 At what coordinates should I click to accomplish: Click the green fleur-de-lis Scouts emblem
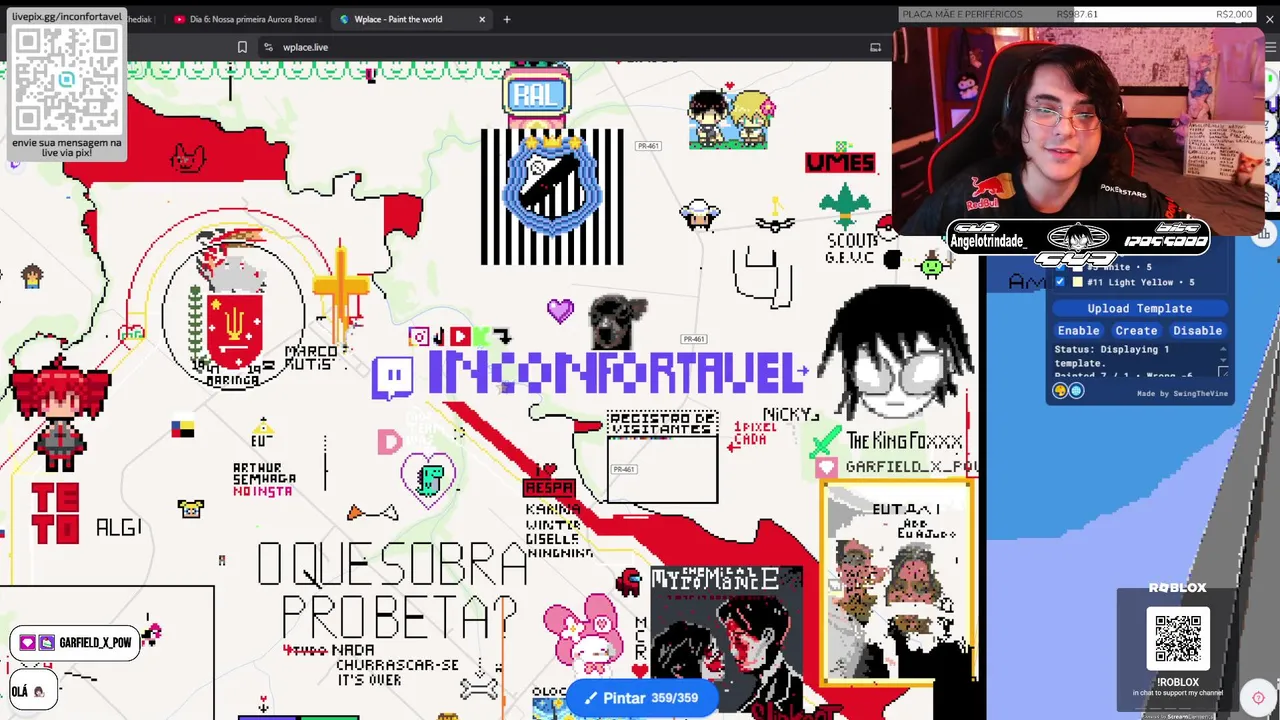(x=845, y=206)
